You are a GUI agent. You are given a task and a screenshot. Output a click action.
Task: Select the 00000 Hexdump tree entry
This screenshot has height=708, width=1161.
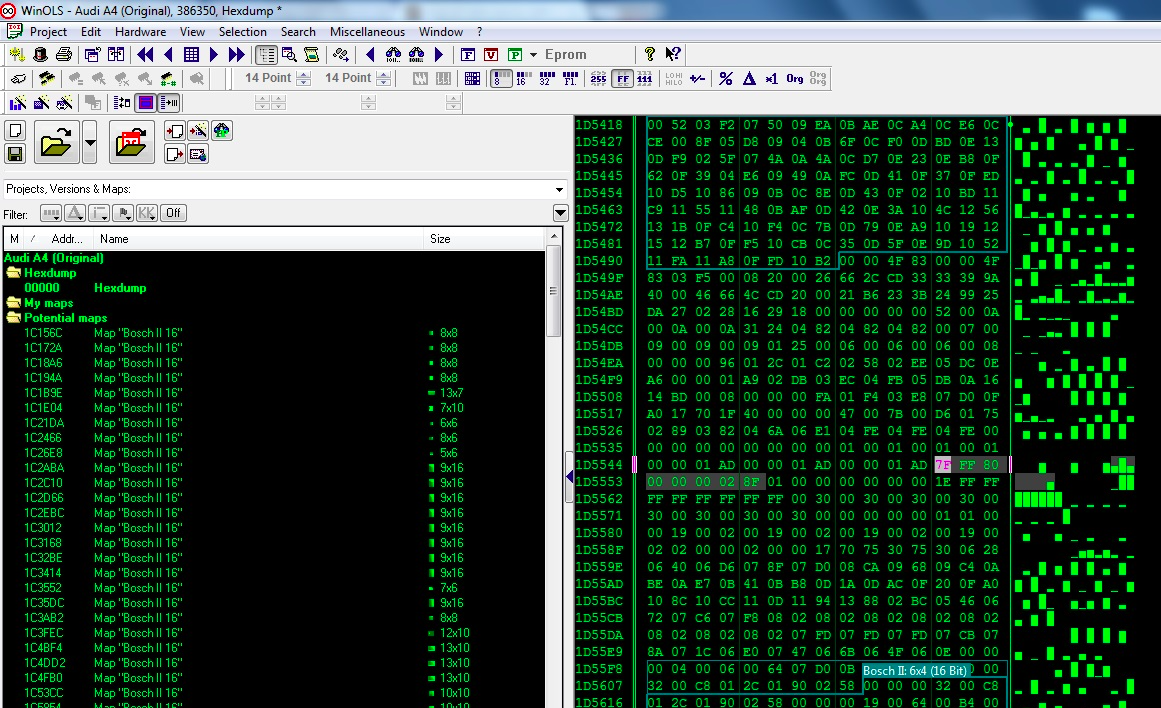point(85,287)
